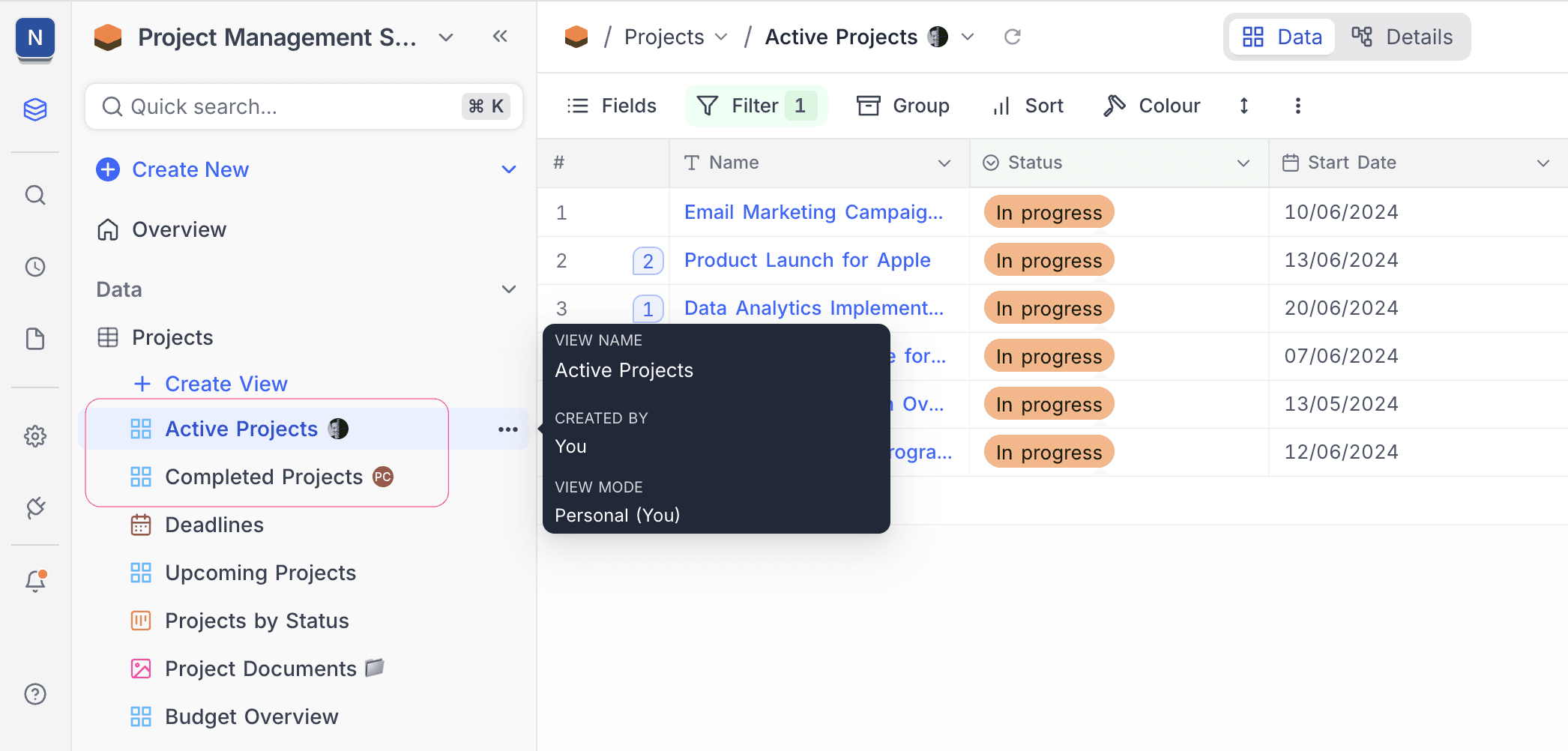
Task: Expand the Create New dropdown chevron
Action: click(x=509, y=169)
